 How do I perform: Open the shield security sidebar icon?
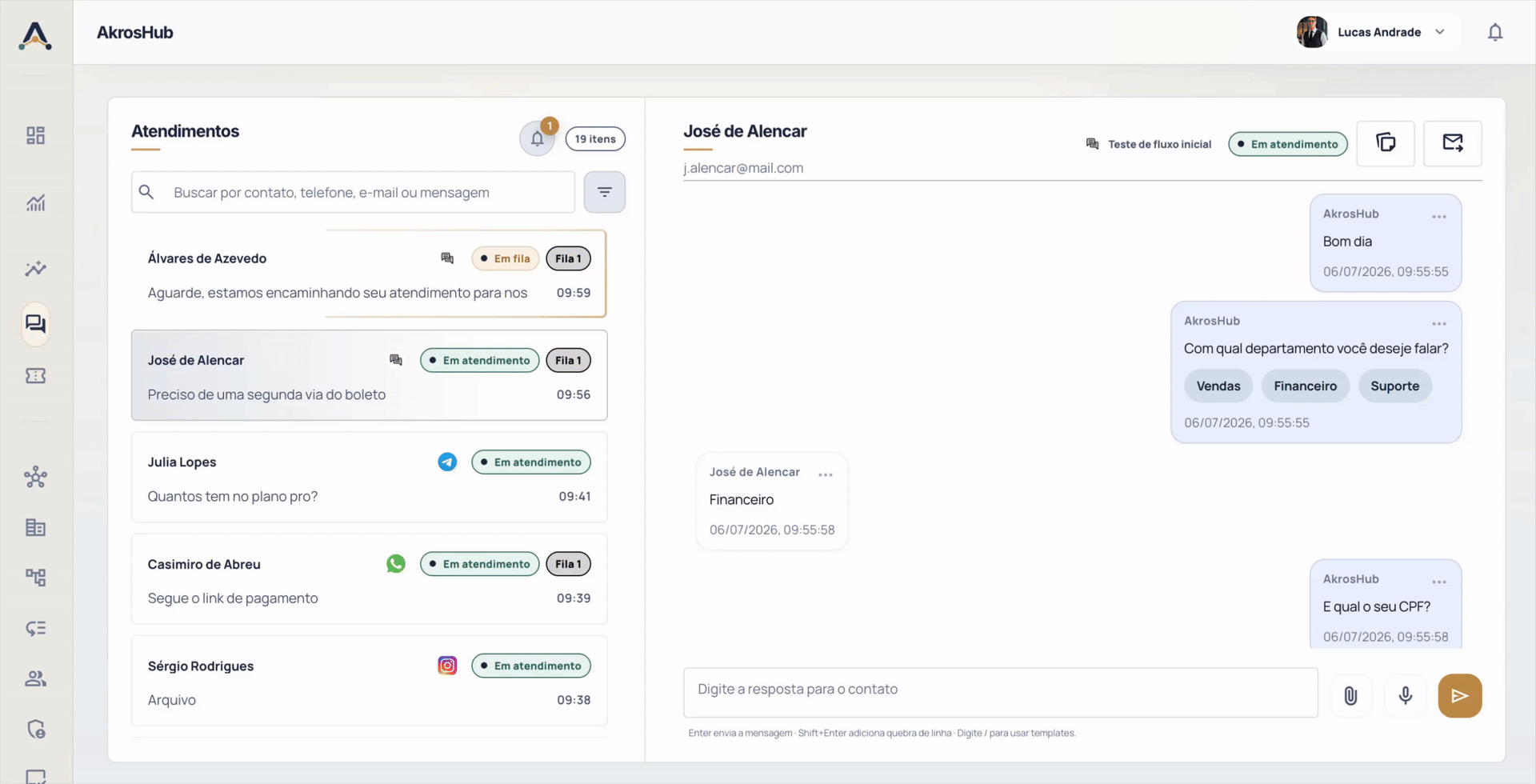point(35,729)
